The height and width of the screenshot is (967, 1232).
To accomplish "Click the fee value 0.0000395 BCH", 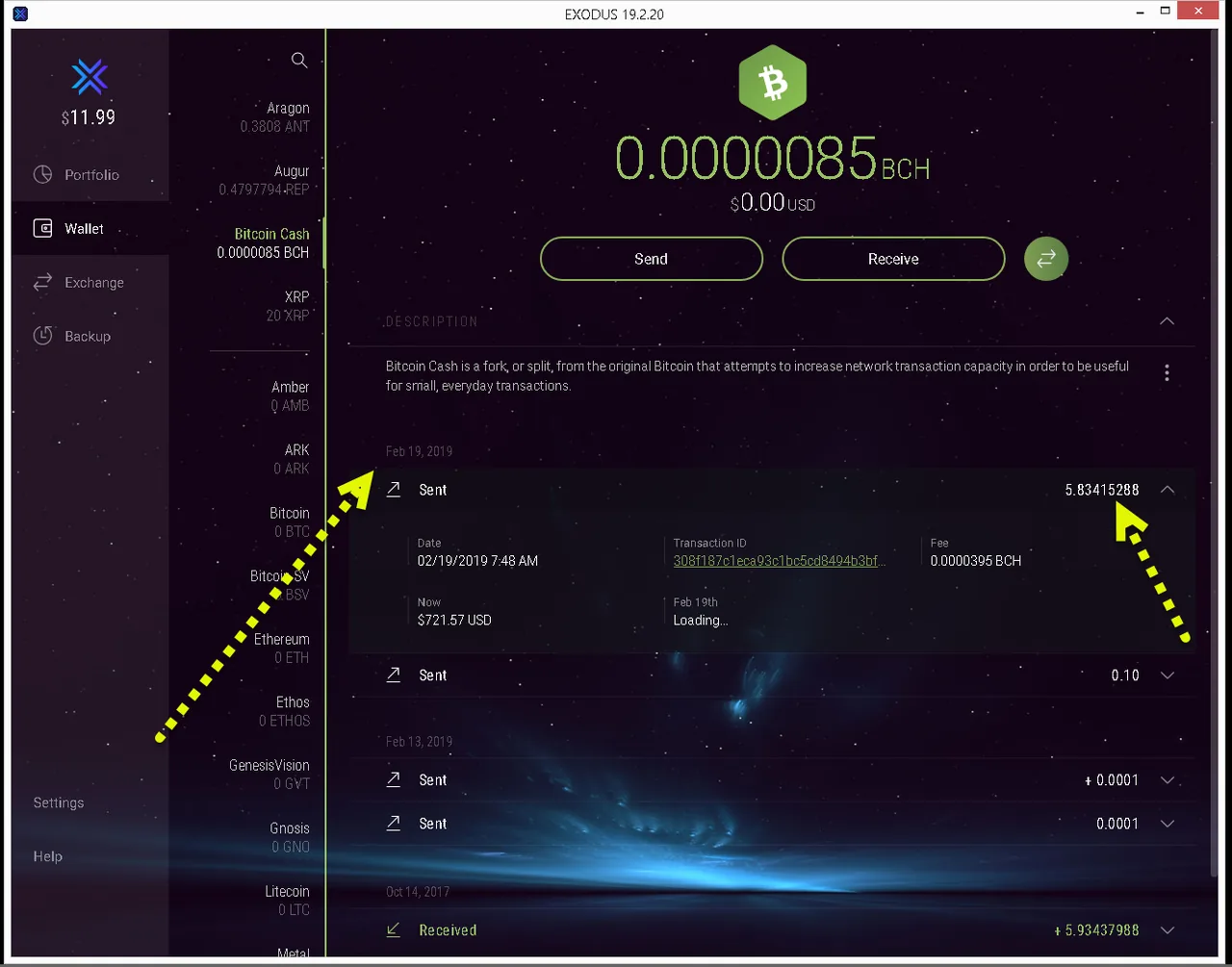I will (976, 561).
